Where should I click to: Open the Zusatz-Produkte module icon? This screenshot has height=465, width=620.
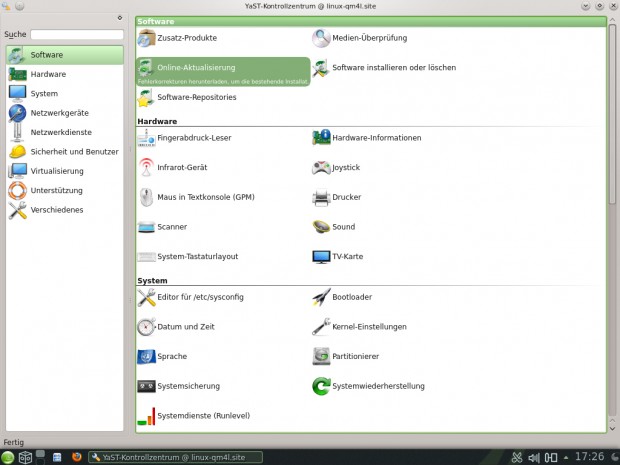pyautogui.click(x=146, y=38)
